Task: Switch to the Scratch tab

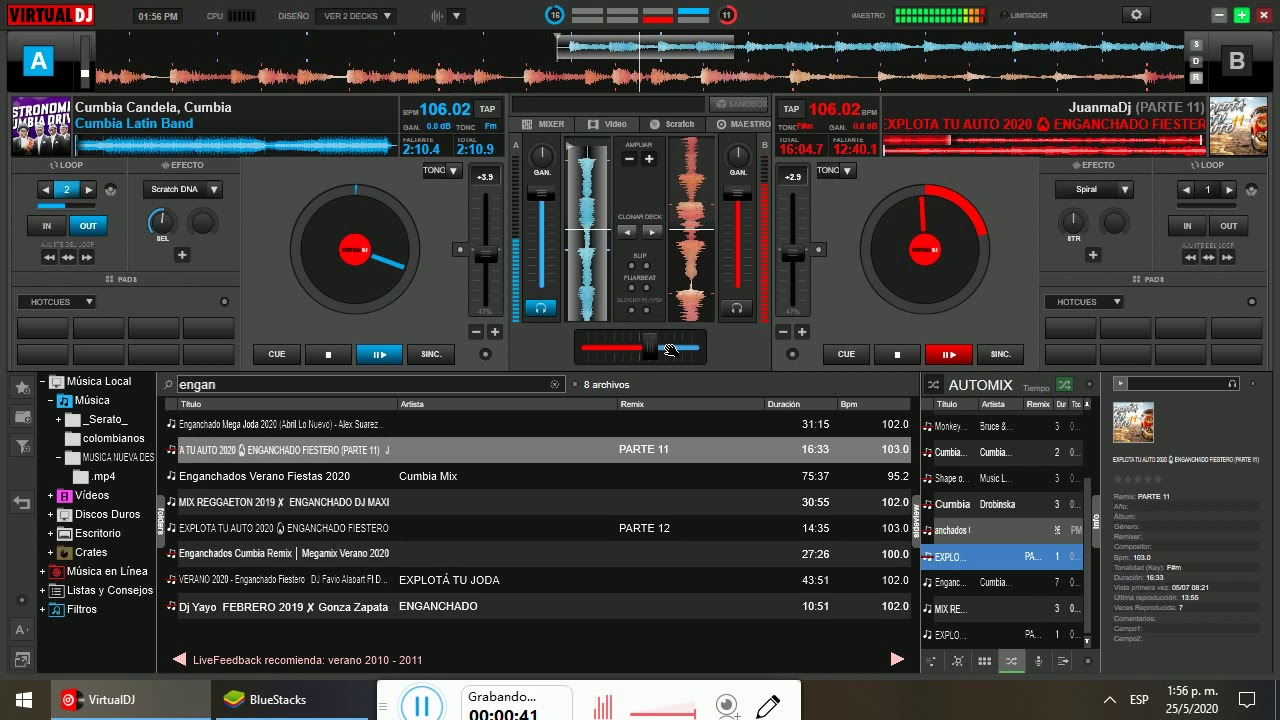Action: point(672,124)
